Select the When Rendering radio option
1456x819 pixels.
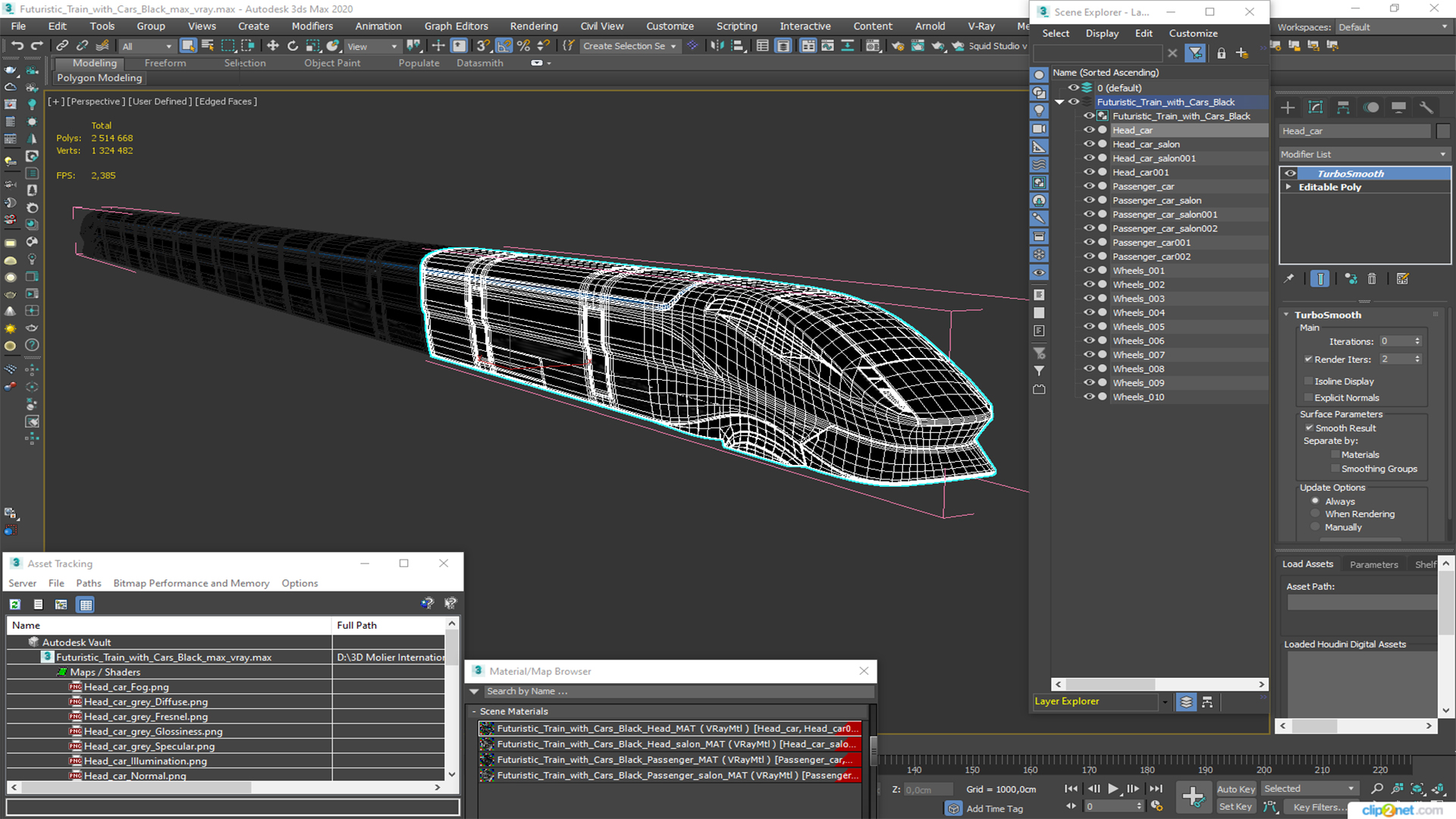click(1316, 514)
